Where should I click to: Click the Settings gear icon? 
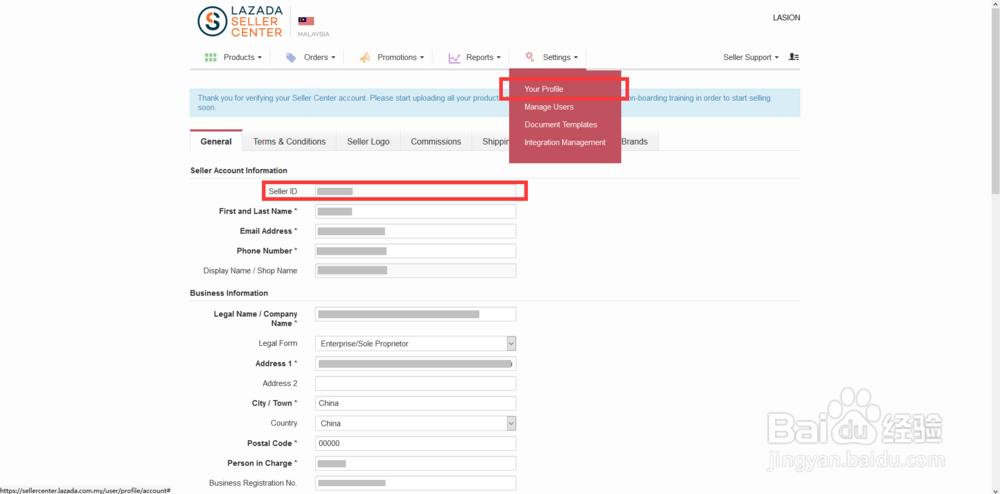point(529,57)
